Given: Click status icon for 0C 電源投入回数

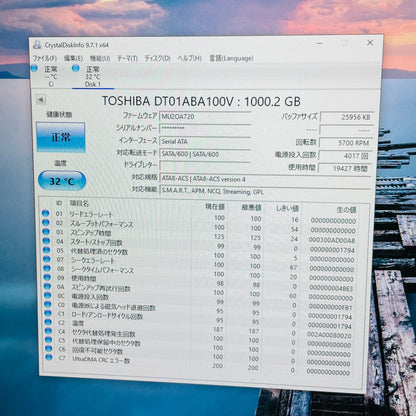Looking at the screenshot, I should pyautogui.click(x=48, y=295).
